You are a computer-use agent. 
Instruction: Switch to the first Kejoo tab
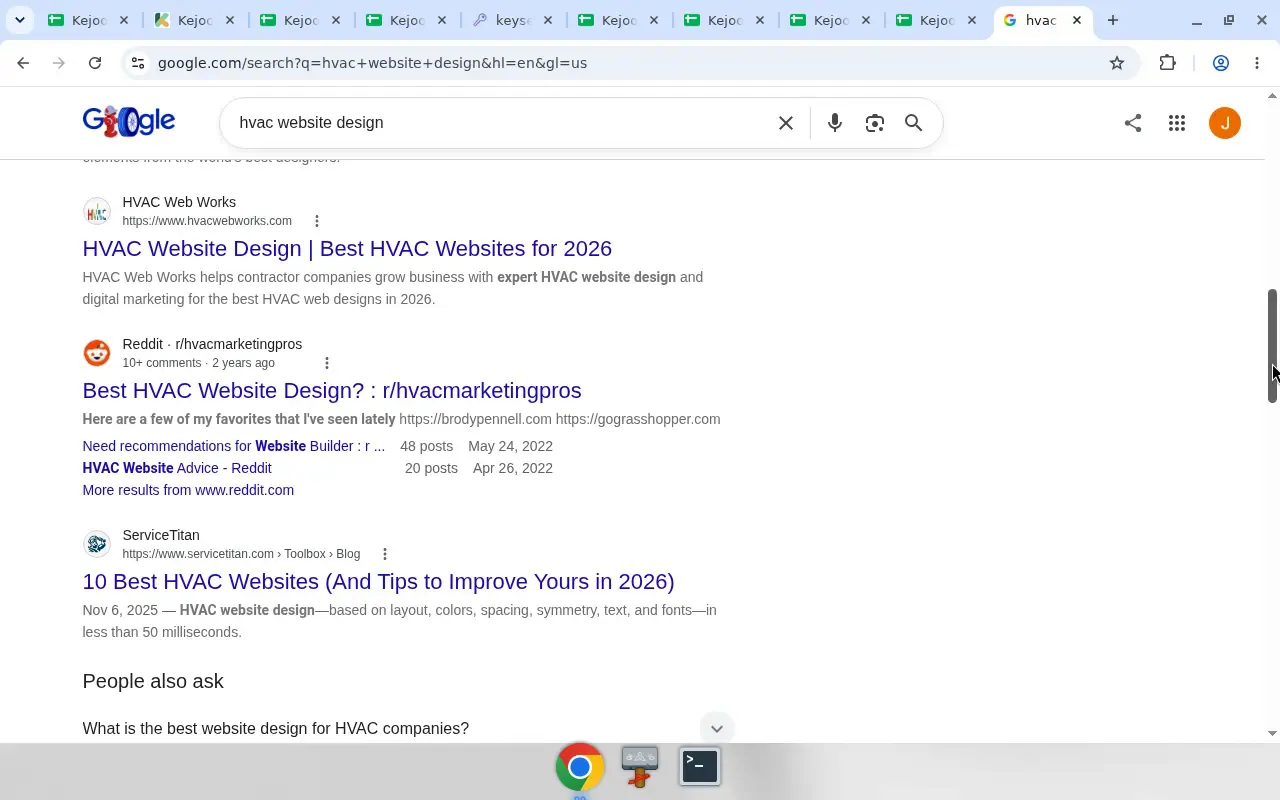coord(88,20)
